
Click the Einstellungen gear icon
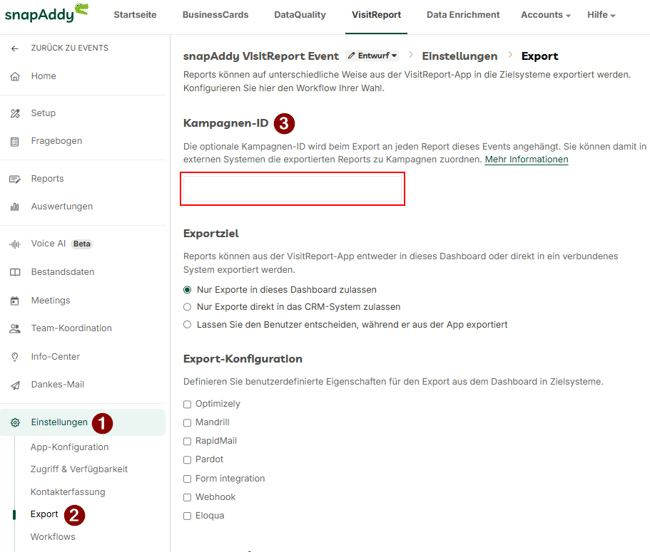[15, 422]
